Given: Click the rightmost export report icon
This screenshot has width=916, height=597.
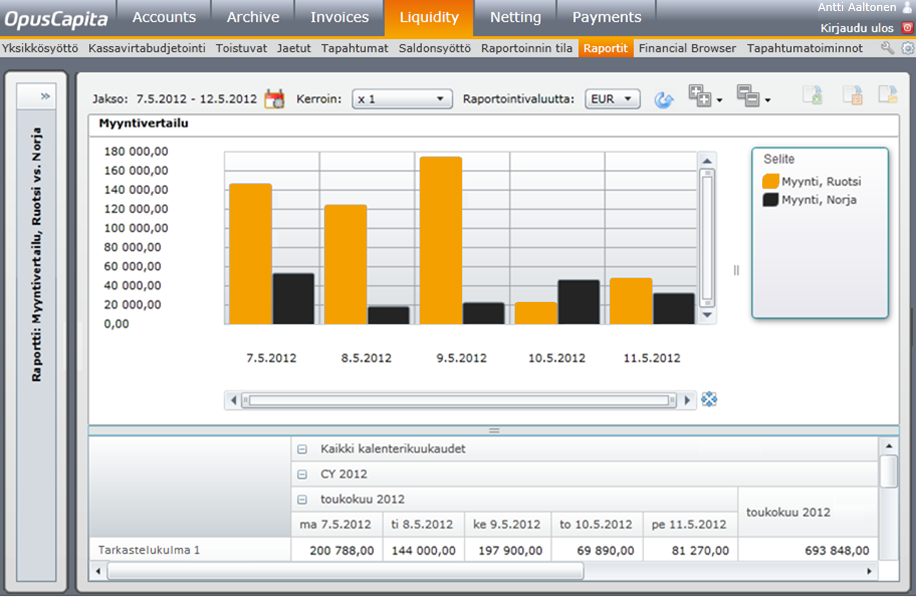Looking at the screenshot, I should tap(887, 95).
